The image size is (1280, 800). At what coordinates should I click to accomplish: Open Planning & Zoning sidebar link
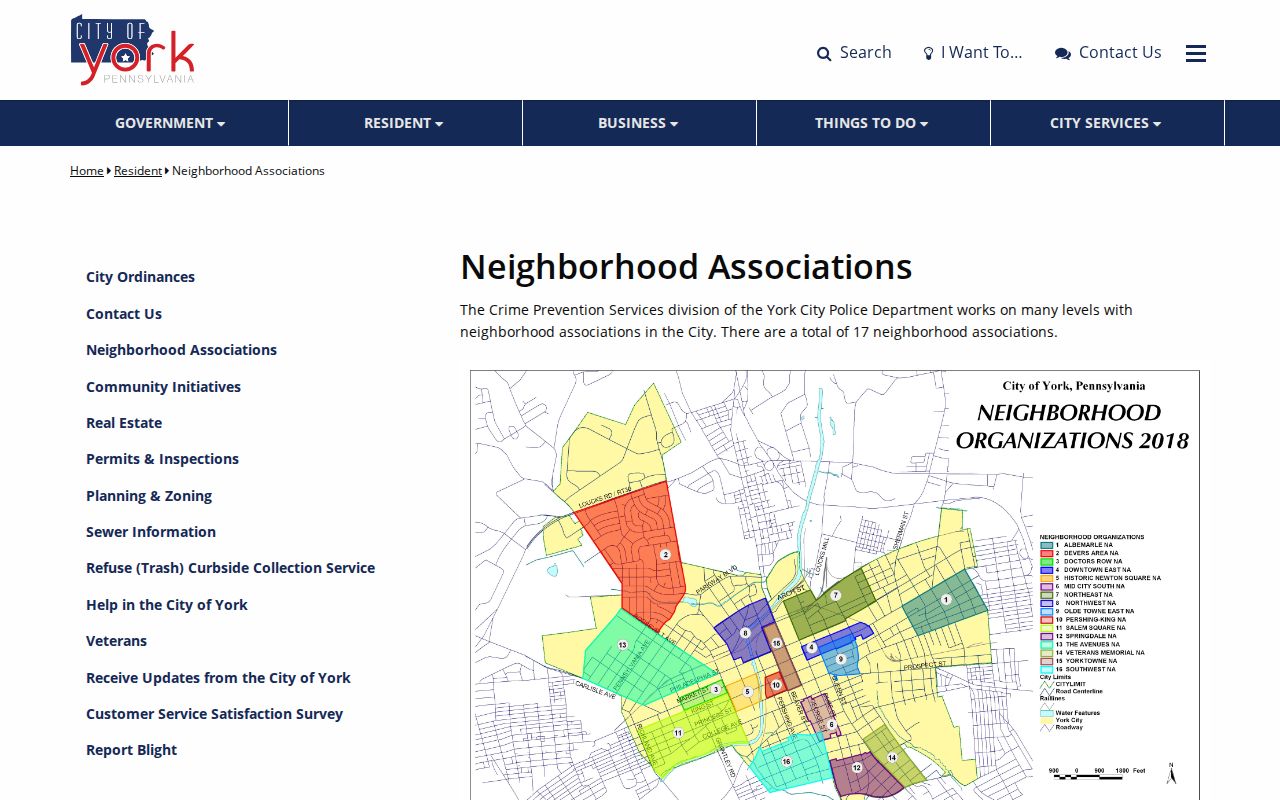coord(149,496)
